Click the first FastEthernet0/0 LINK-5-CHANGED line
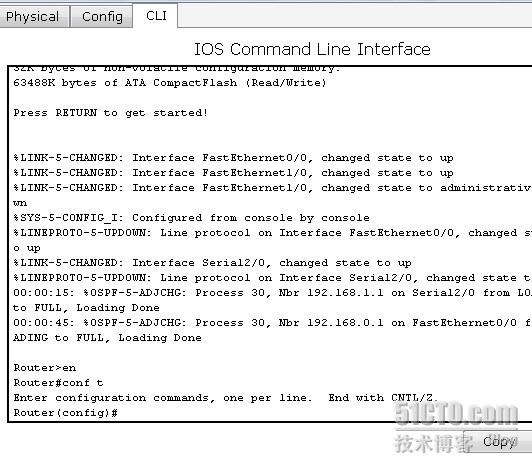Viewport: 532px width, 467px height. coord(233,158)
